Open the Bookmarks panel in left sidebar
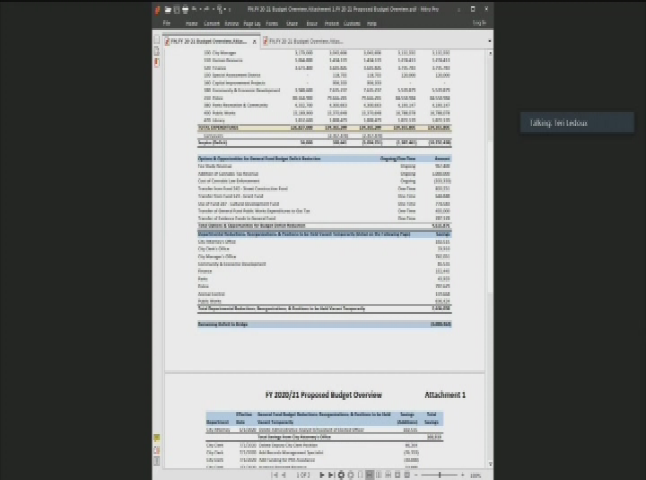646x480 pixels. coord(157,60)
